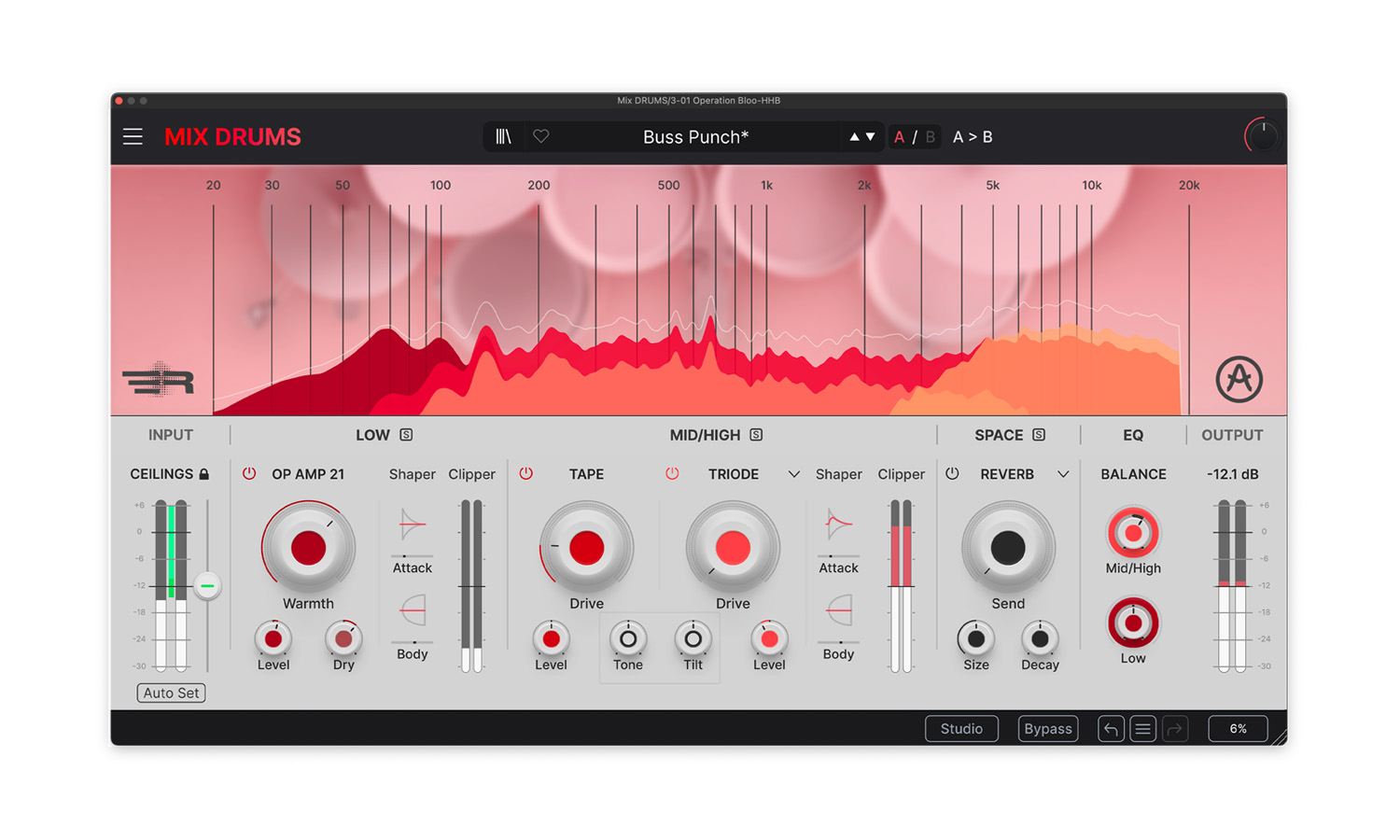The height and width of the screenshot is (840, 1400).
Task: Toggle TRIODE power button
Action: [672, 474]
